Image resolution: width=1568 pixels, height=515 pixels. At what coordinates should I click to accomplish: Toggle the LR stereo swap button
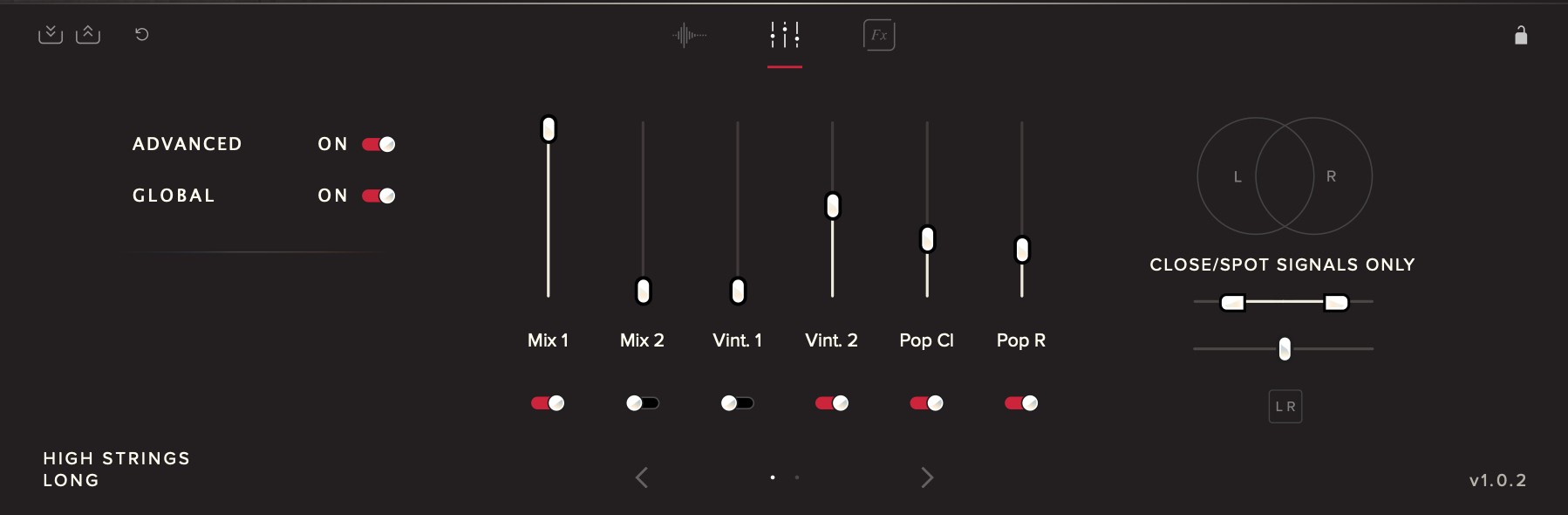tap(1285, 407)
